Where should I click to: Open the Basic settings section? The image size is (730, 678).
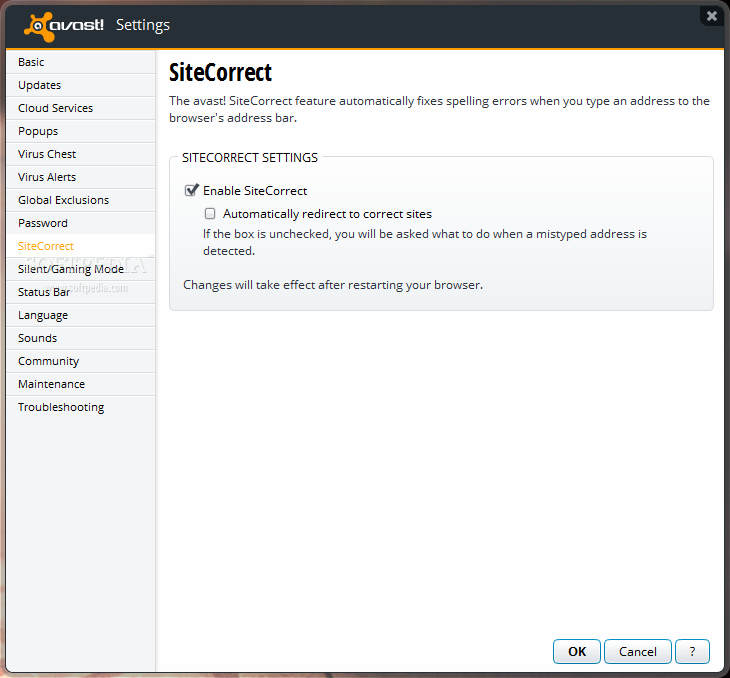coord(81,62)
